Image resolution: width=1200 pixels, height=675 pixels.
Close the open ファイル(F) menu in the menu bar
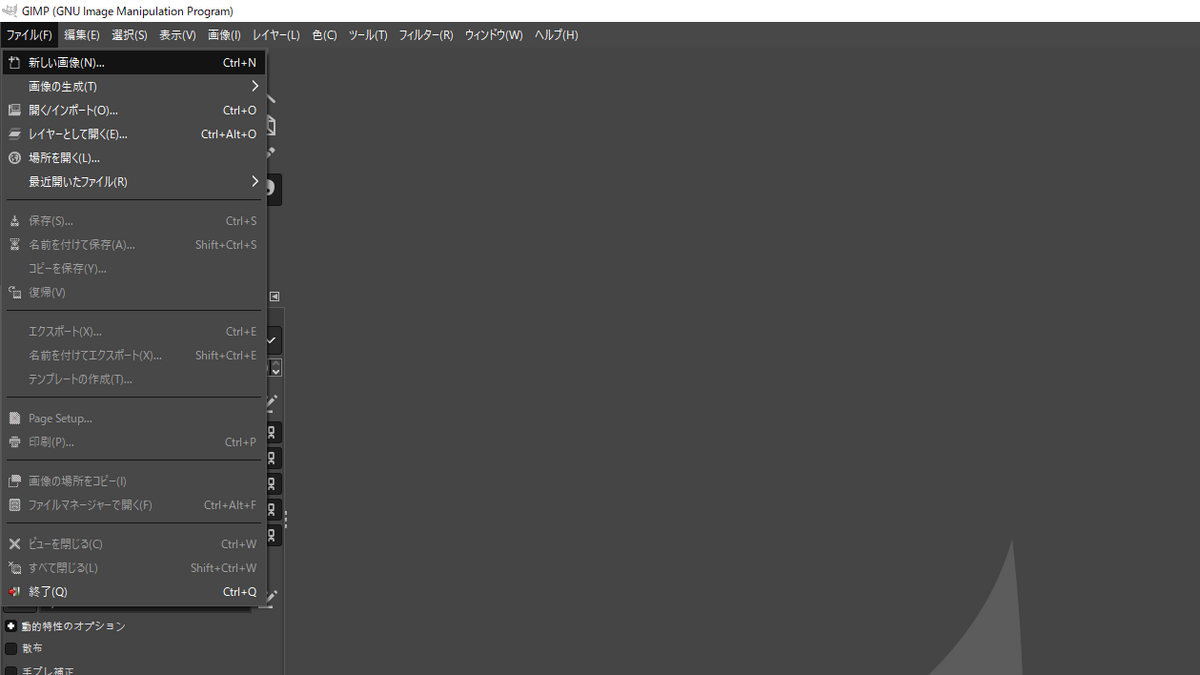pyautogui.click(x=29, y=35)
